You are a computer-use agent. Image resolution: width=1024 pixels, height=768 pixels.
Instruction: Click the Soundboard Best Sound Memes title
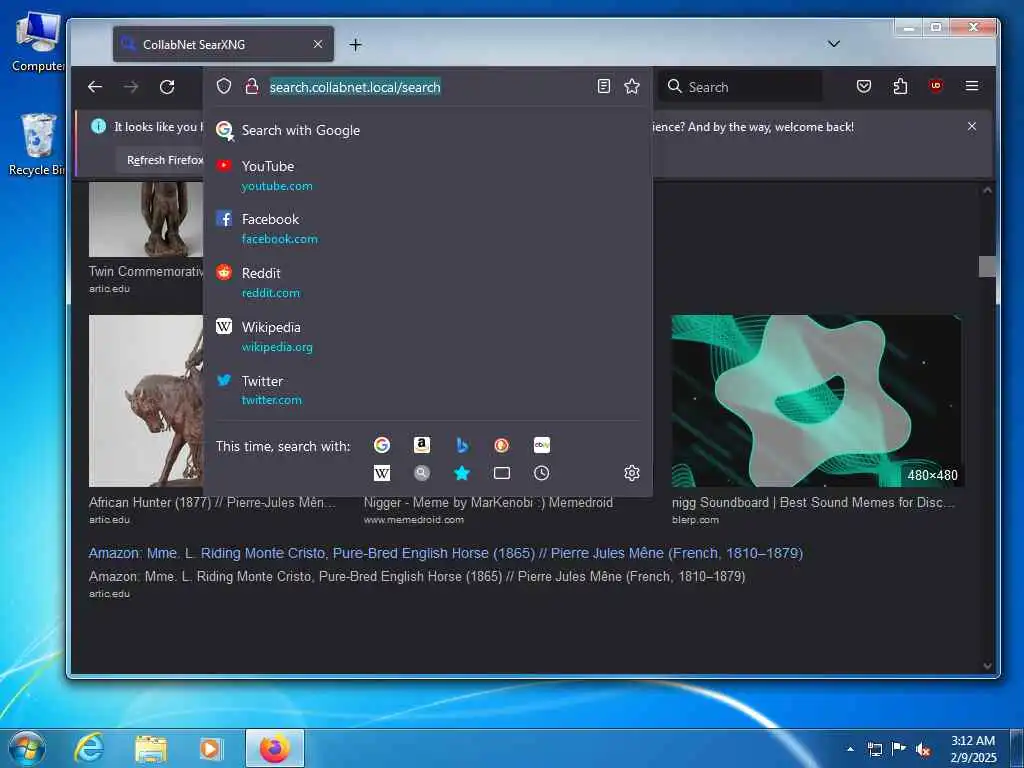click(x=813, y=503)
